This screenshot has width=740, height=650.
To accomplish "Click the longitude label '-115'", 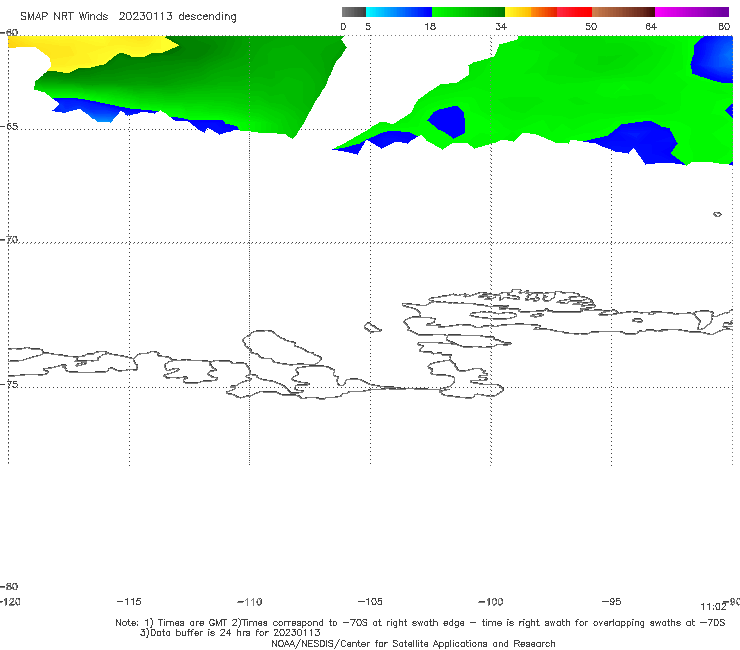I will [x=129, y=602].
